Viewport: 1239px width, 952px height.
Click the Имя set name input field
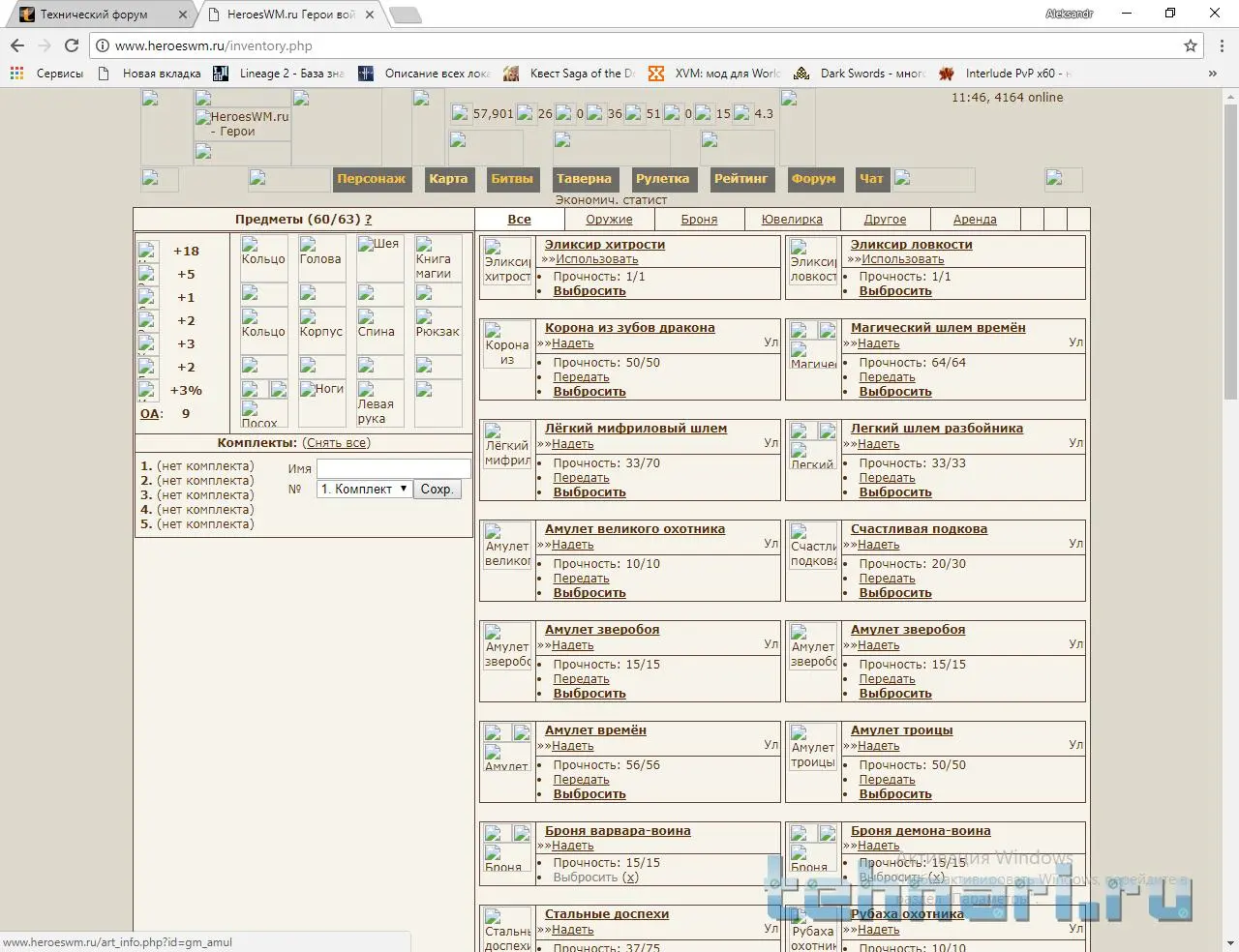pyautogui.click(x=393, y=468)
